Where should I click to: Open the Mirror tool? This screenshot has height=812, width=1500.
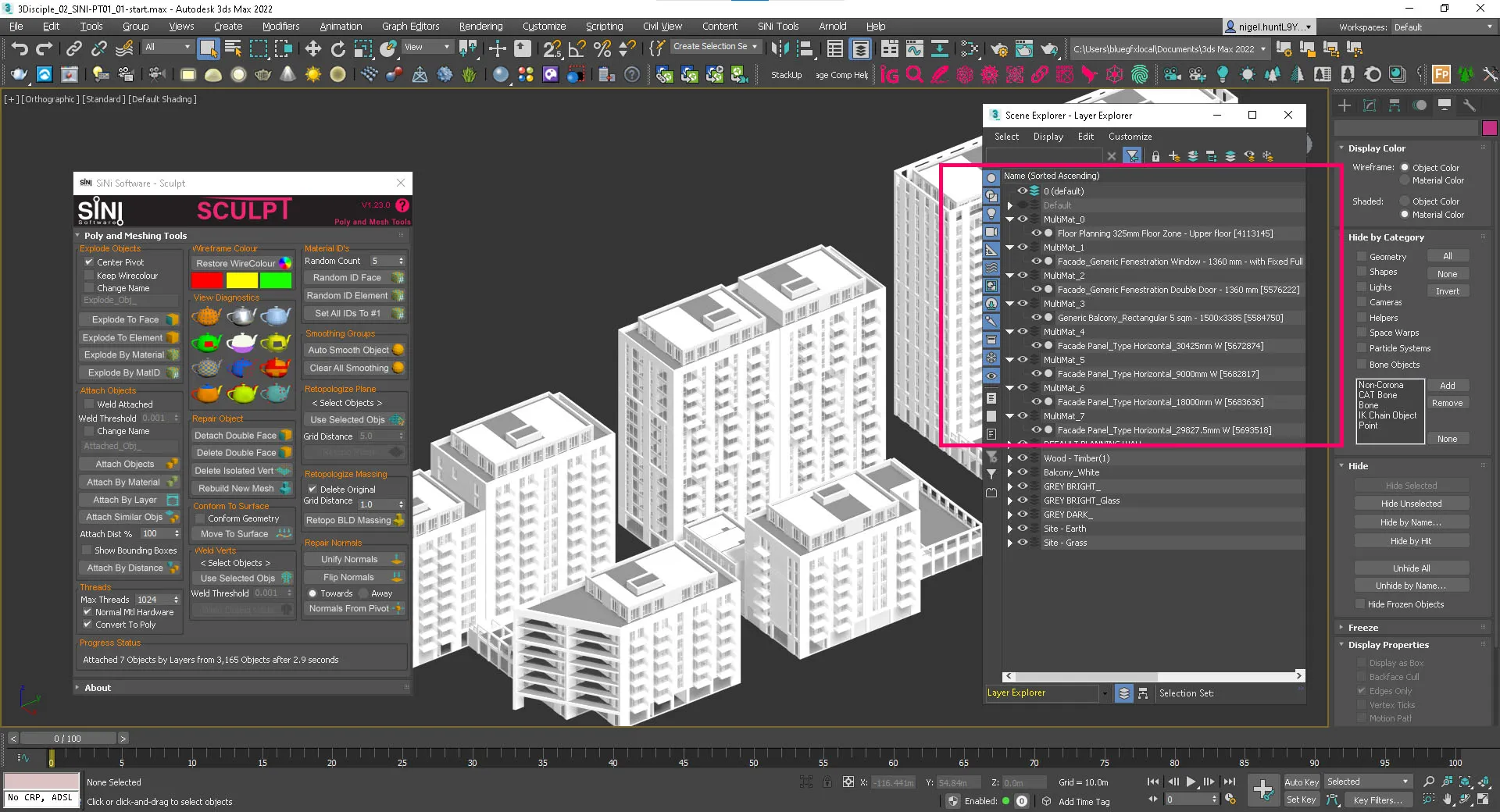pos(780,49)
